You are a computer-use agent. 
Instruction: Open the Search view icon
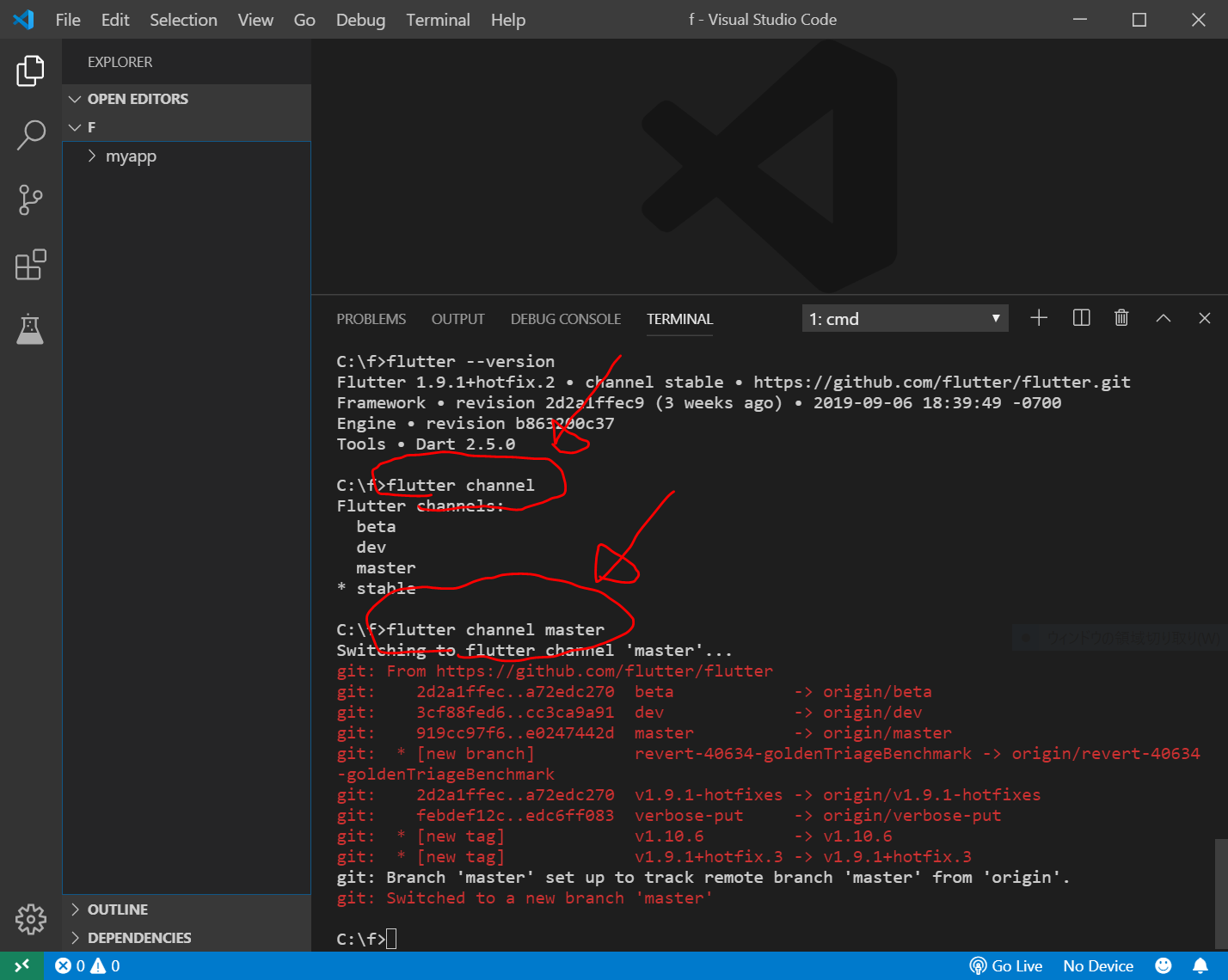point(30,135)
